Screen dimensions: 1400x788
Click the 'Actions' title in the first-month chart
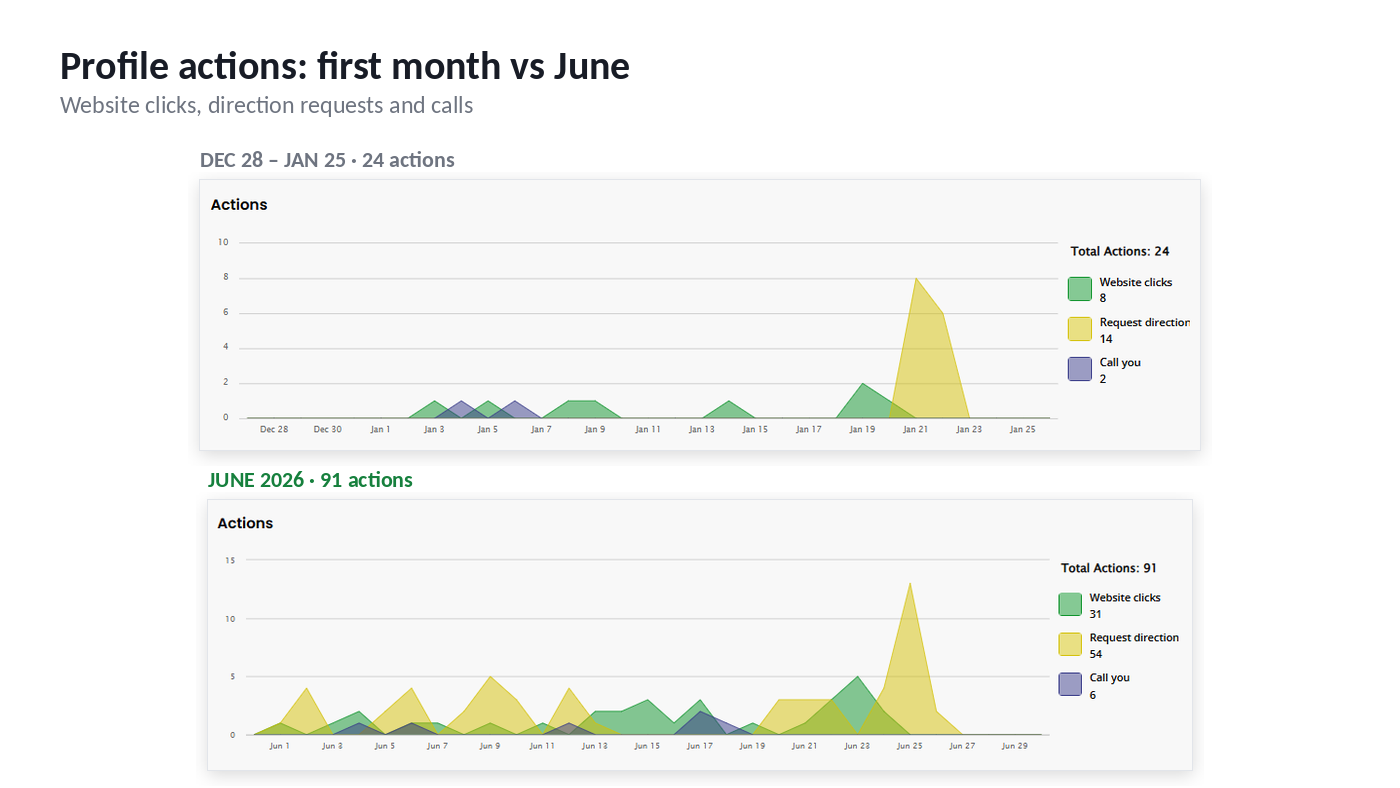point(239,205)
